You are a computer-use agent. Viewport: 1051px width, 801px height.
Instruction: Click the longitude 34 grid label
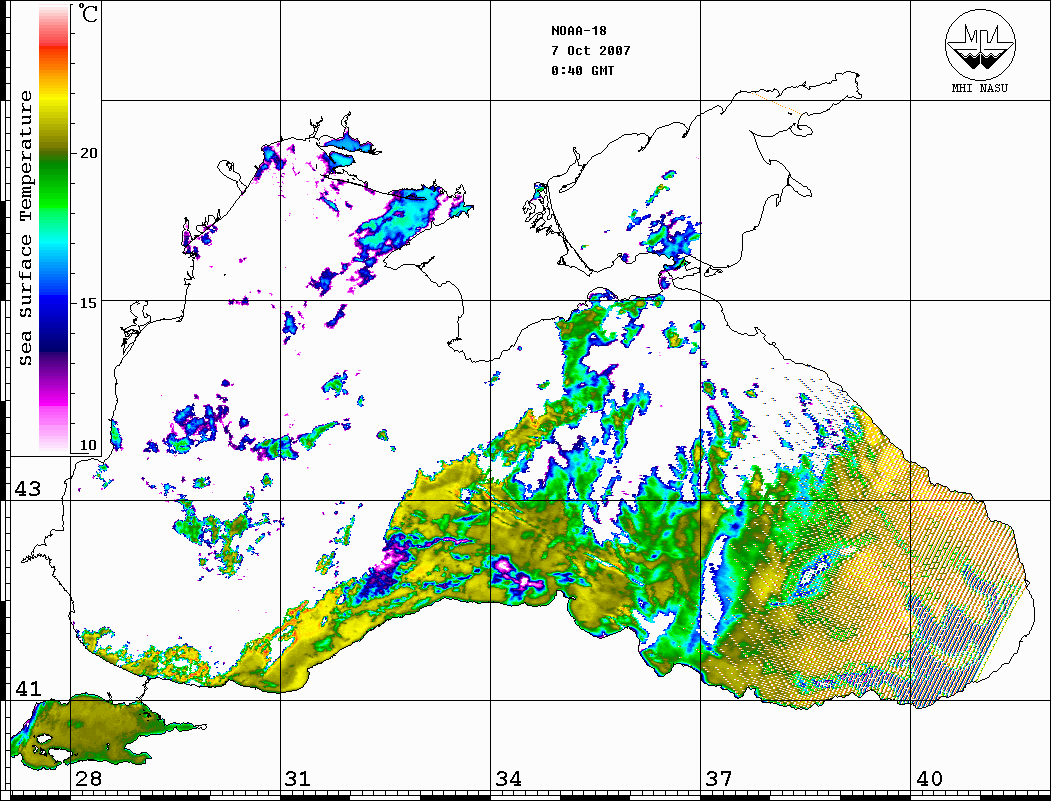point(508,779)
